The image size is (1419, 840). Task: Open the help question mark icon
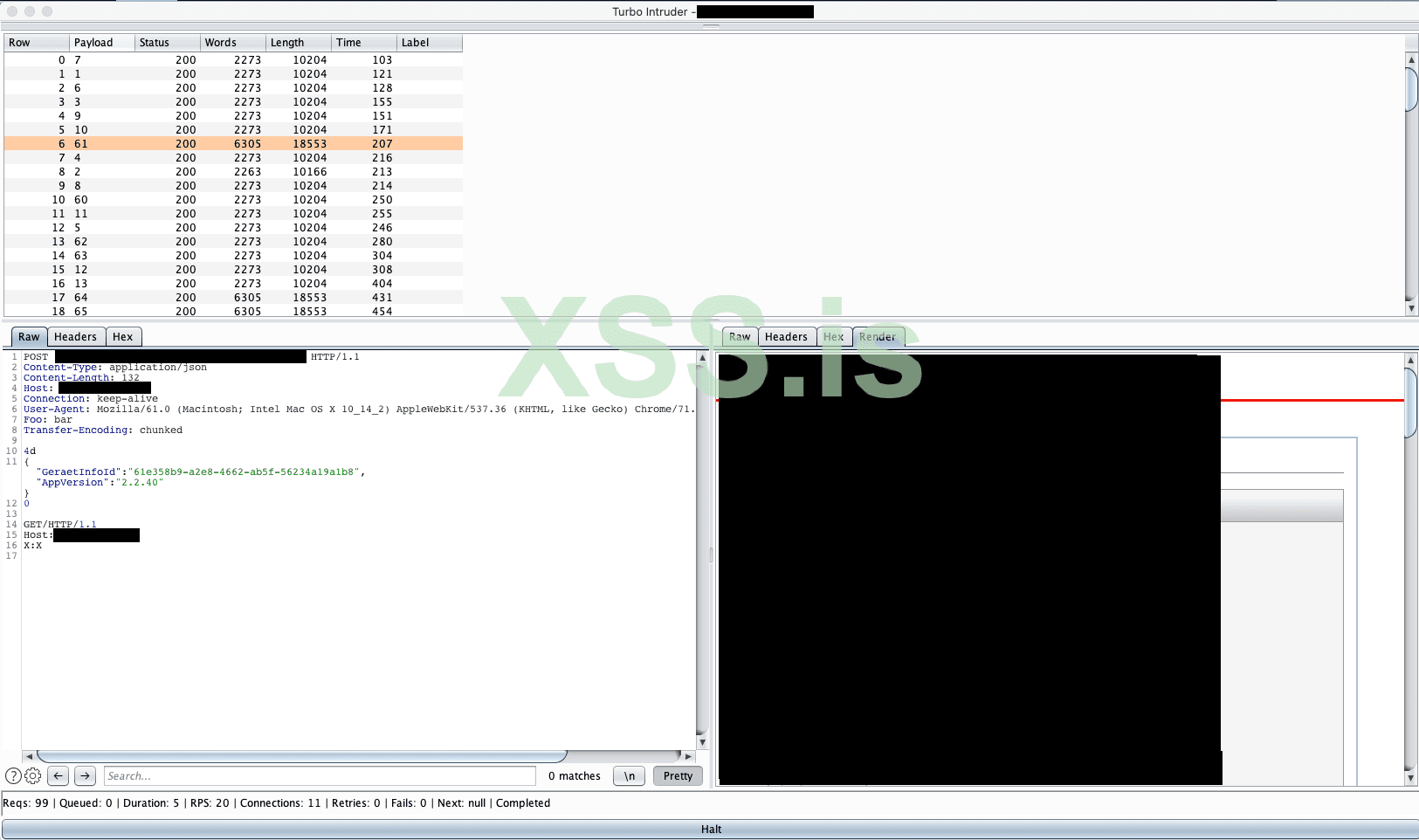13,775
